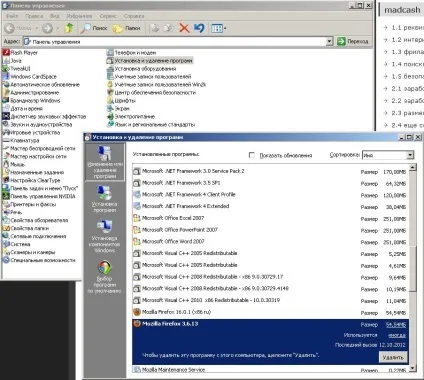The height and width of the screenshot is (380, 424).
Task: Open the Вид menu
Action: click(55, 16)
